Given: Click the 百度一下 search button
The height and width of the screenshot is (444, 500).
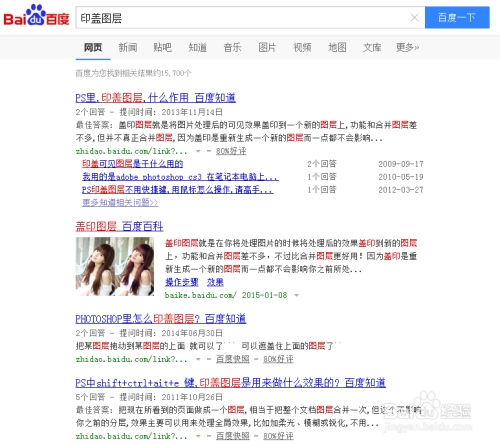Looking at the screenshot, I should click(457, 17).
